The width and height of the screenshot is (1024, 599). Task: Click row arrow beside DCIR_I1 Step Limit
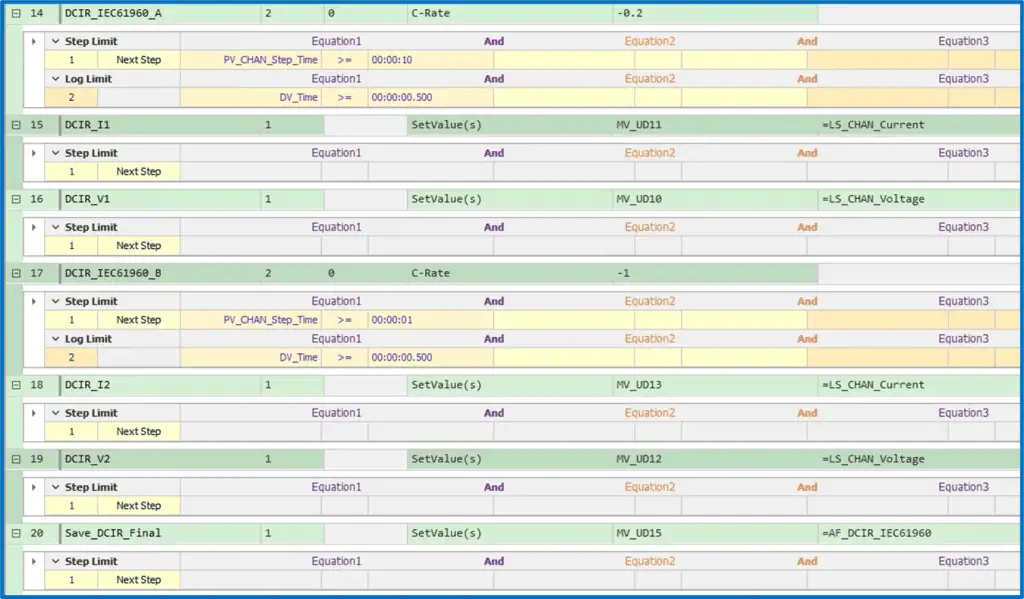click(34, 153)
